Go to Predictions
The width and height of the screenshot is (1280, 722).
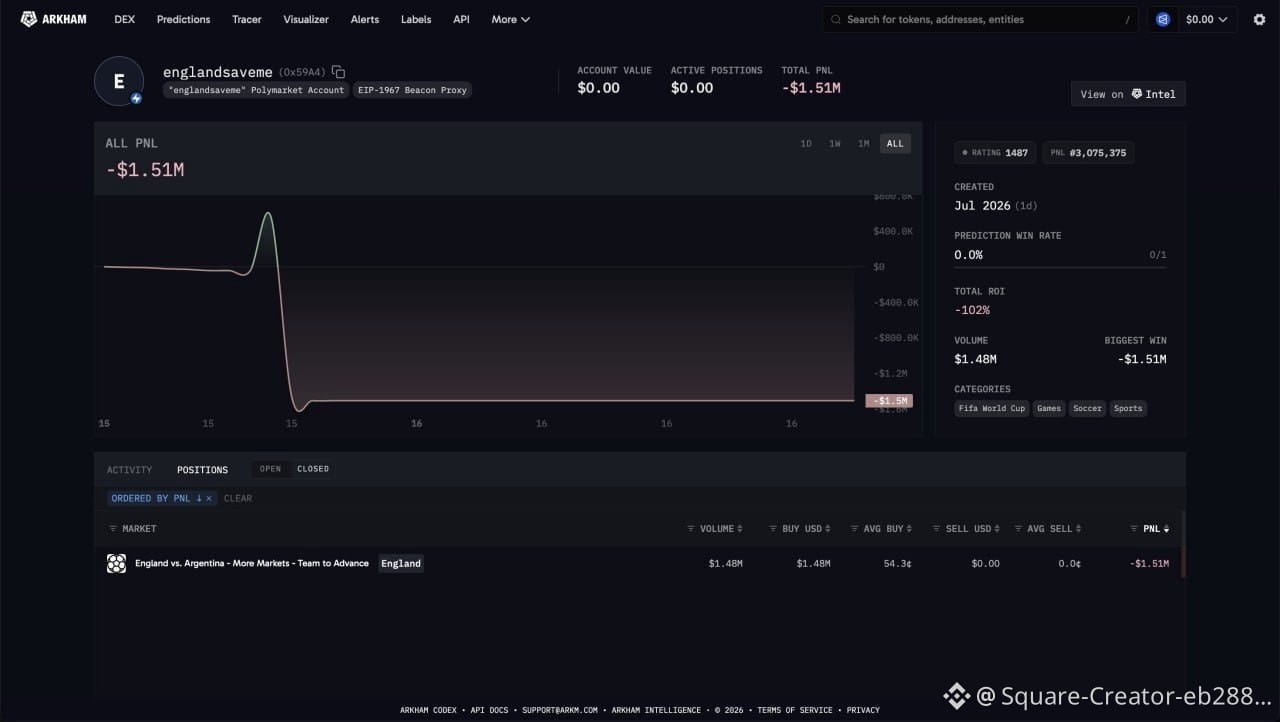(x=184, y=19)
